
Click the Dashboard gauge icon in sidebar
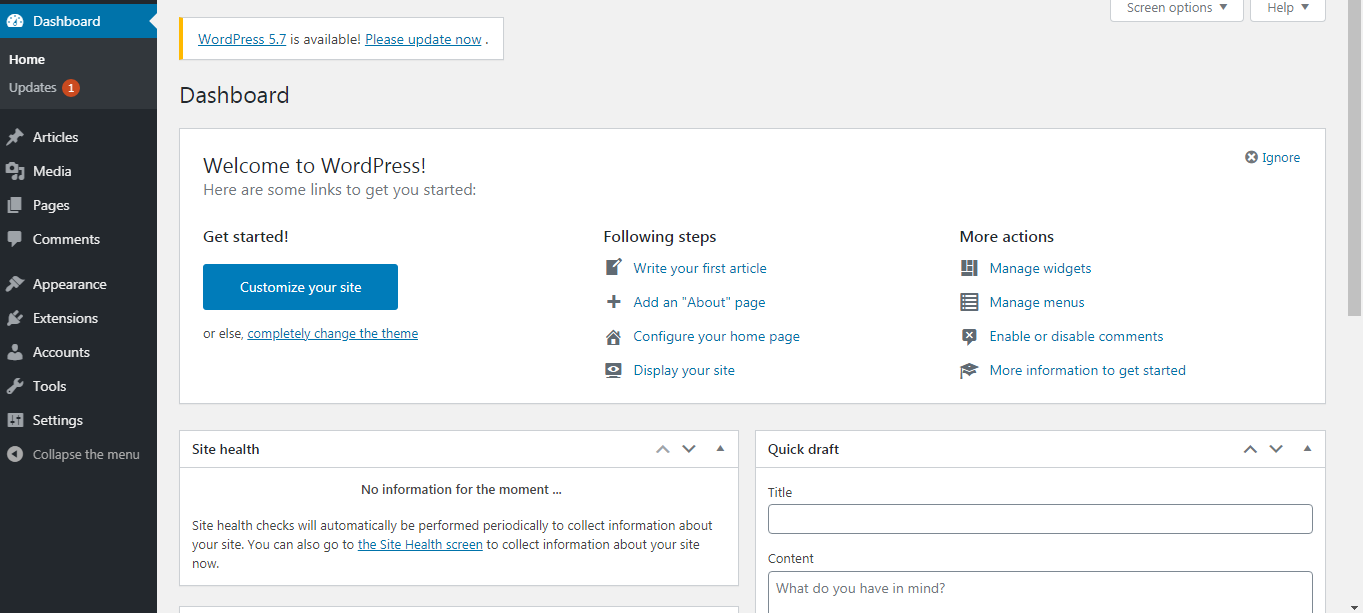(x=15, y=21)
